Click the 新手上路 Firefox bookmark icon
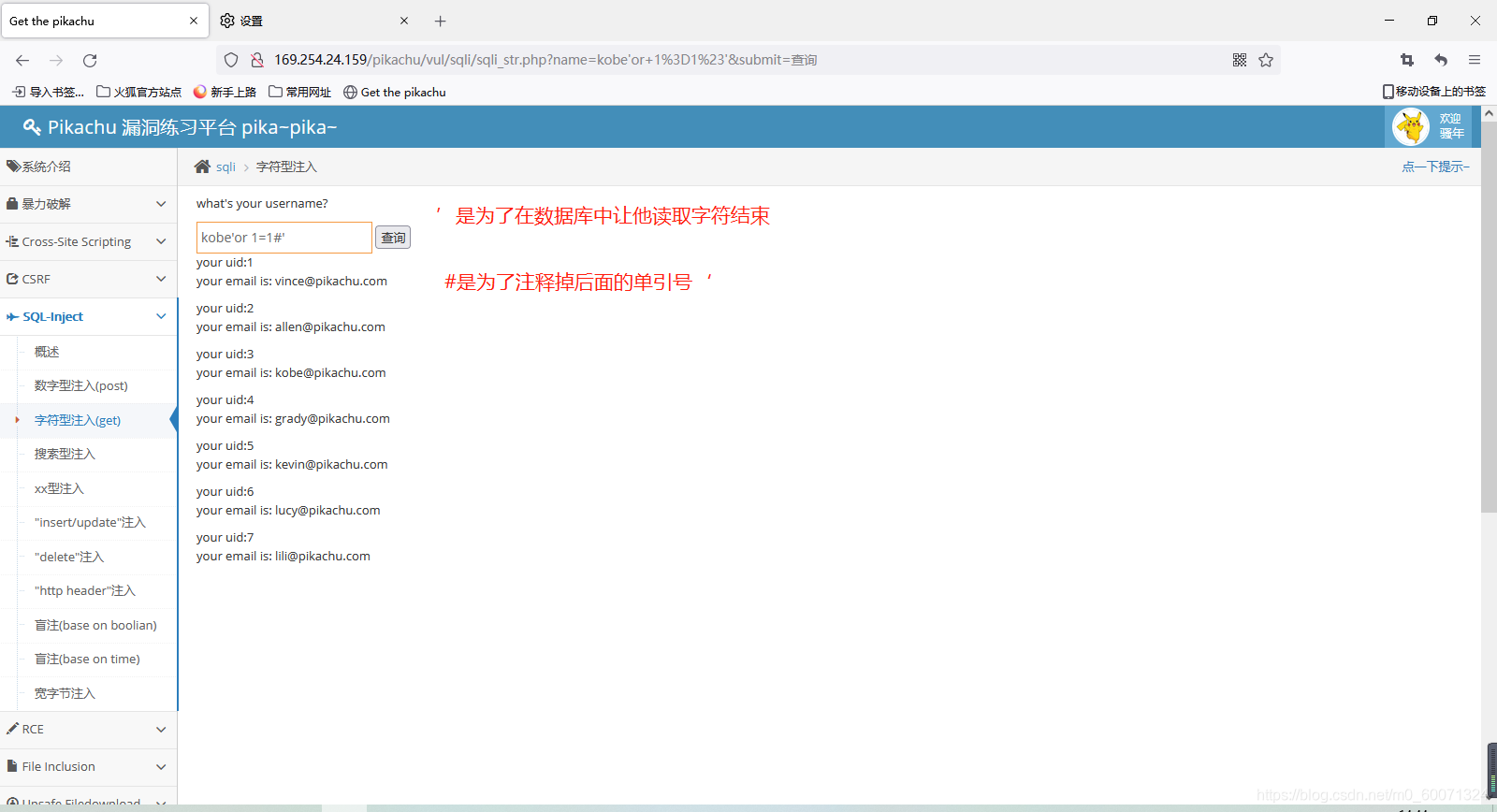The width and height of the screenshot is (1497, 812). pyautogui.click(x=199, y=92)
